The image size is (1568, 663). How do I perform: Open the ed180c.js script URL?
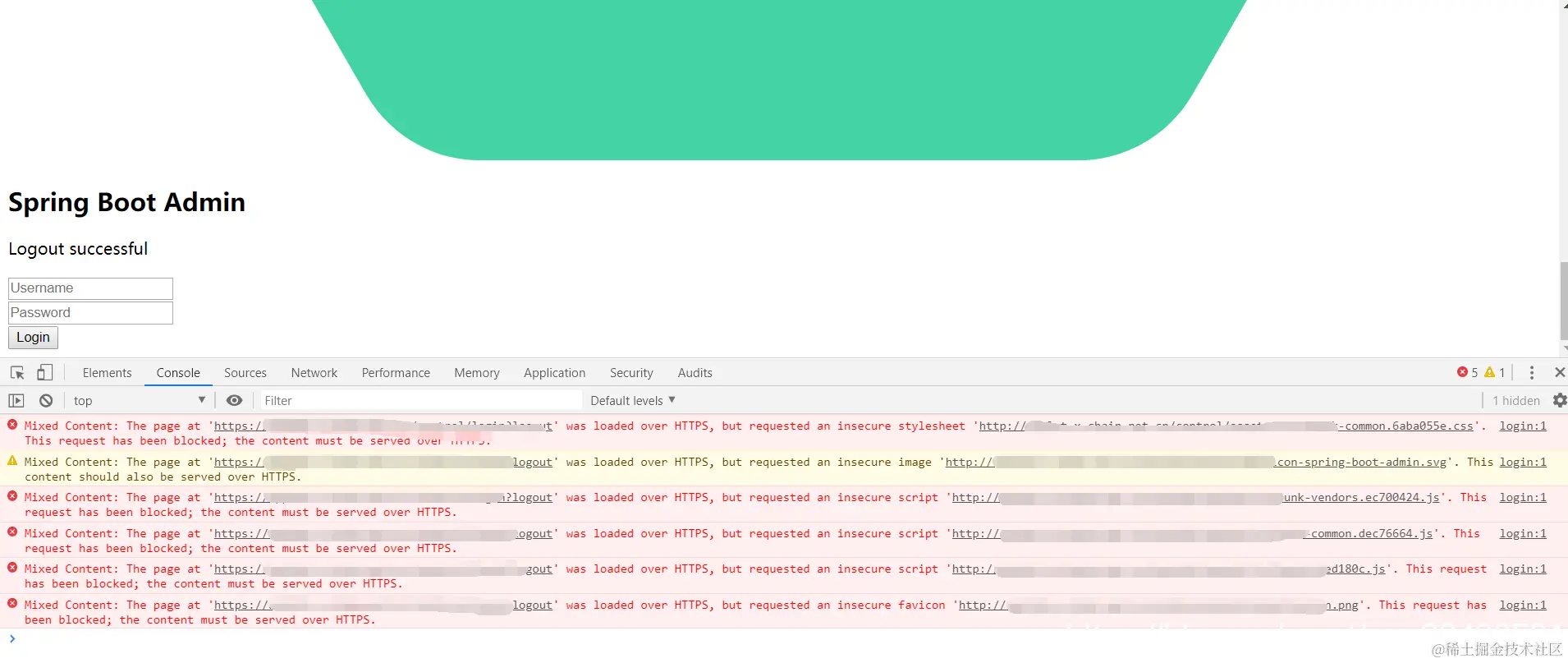[1169, 569]
